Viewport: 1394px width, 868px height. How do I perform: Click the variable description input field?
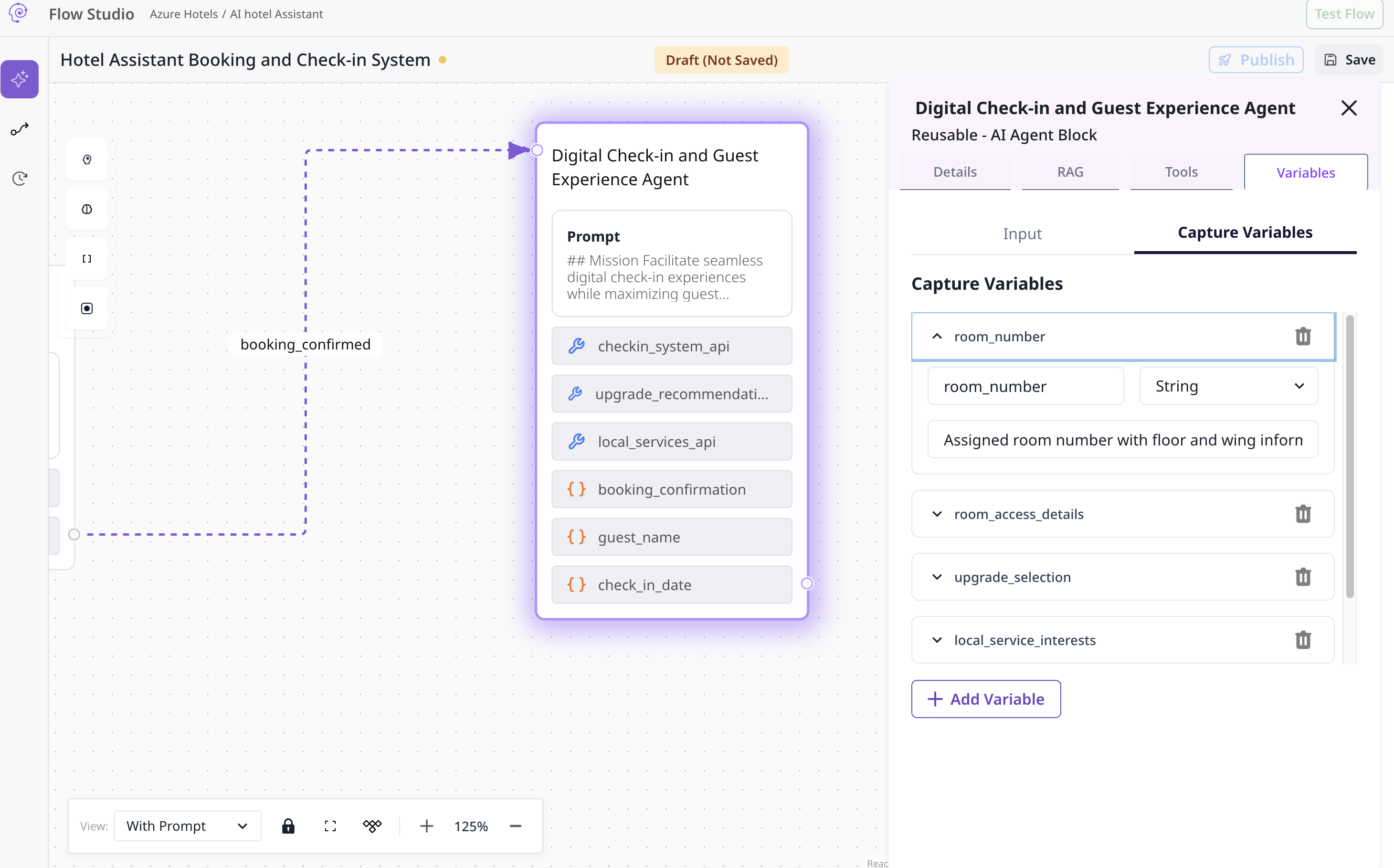point(1122,440)
